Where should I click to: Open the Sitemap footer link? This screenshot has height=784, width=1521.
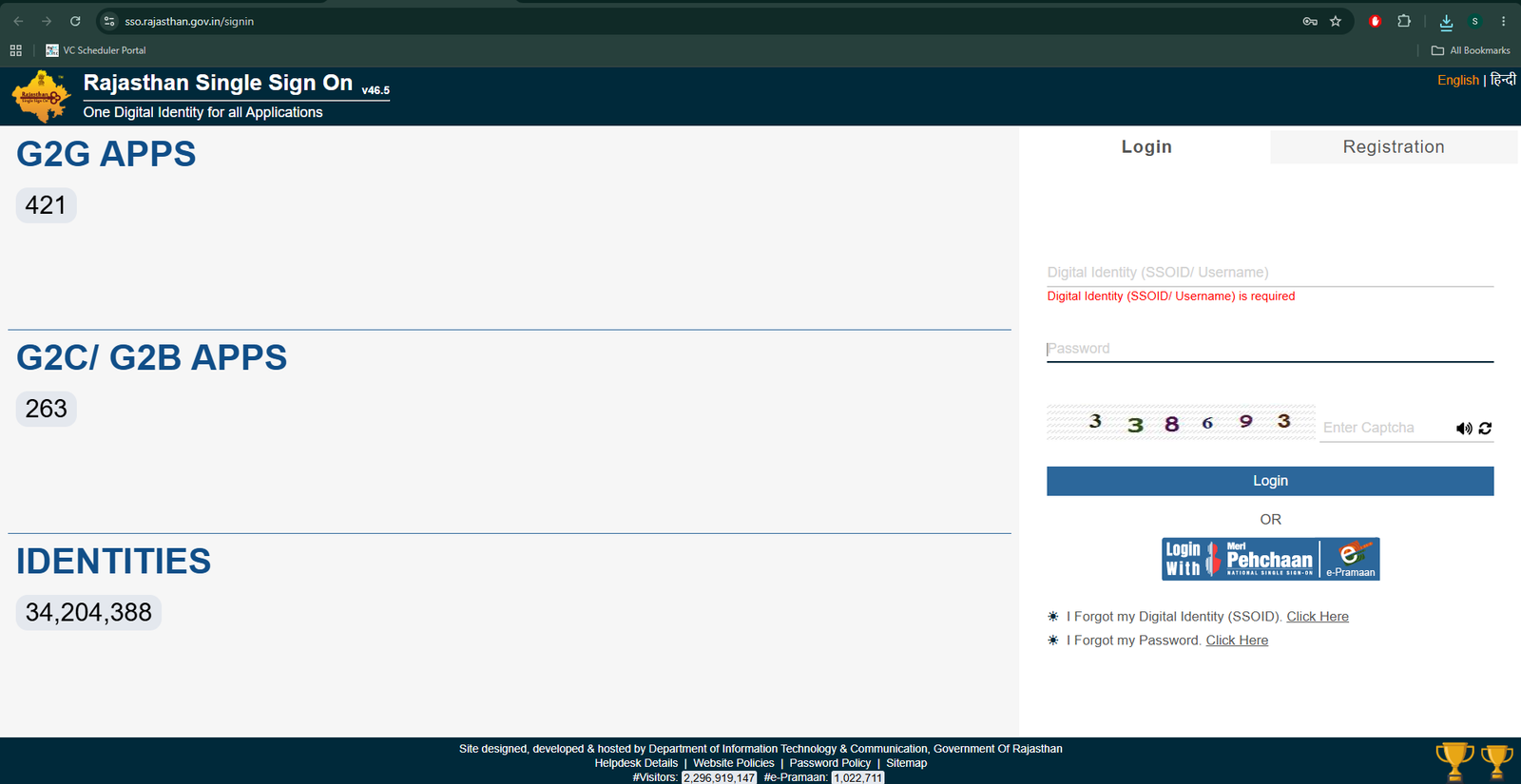coord(907,763)
